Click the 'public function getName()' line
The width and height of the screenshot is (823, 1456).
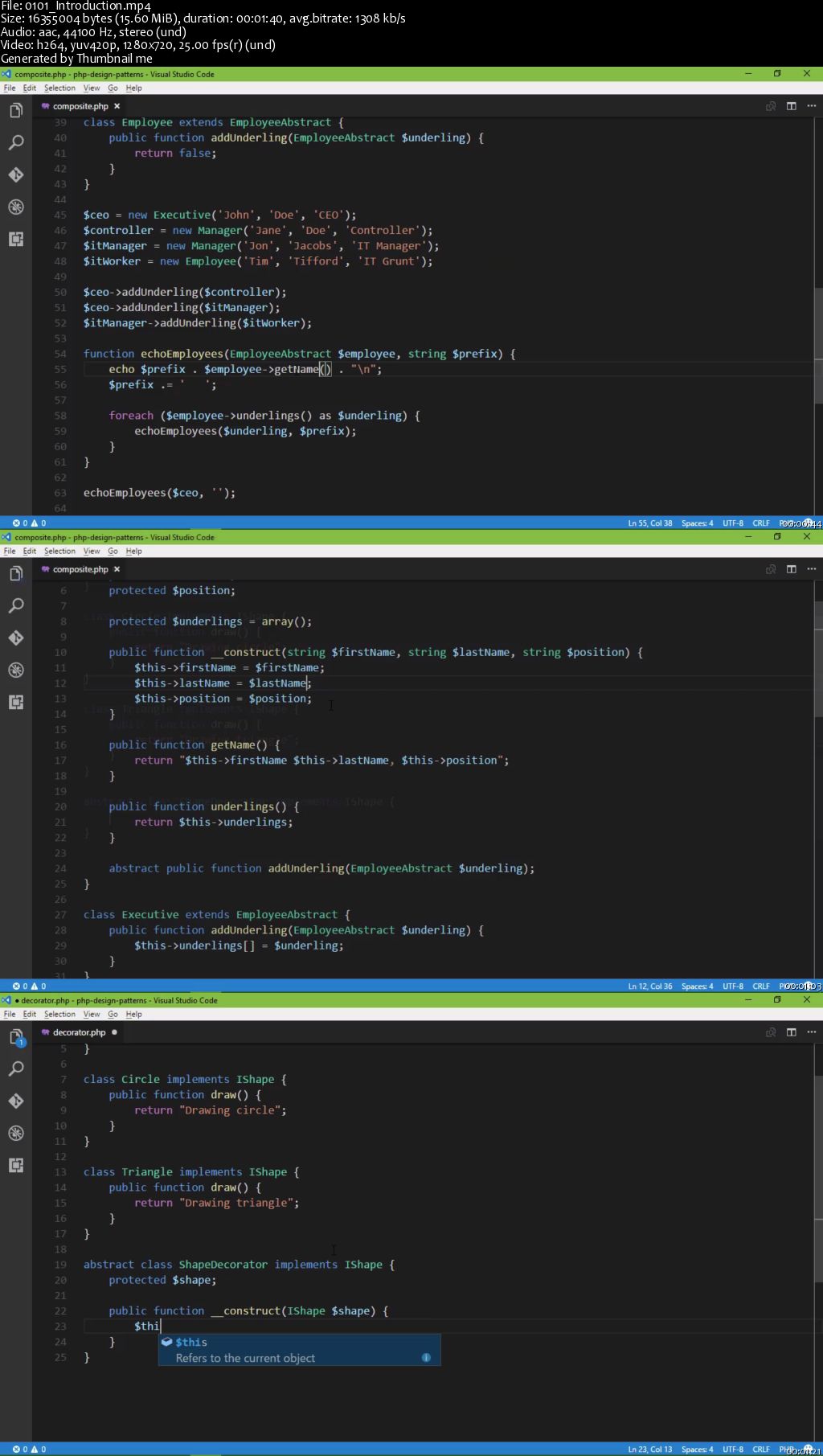coord(194,744)
